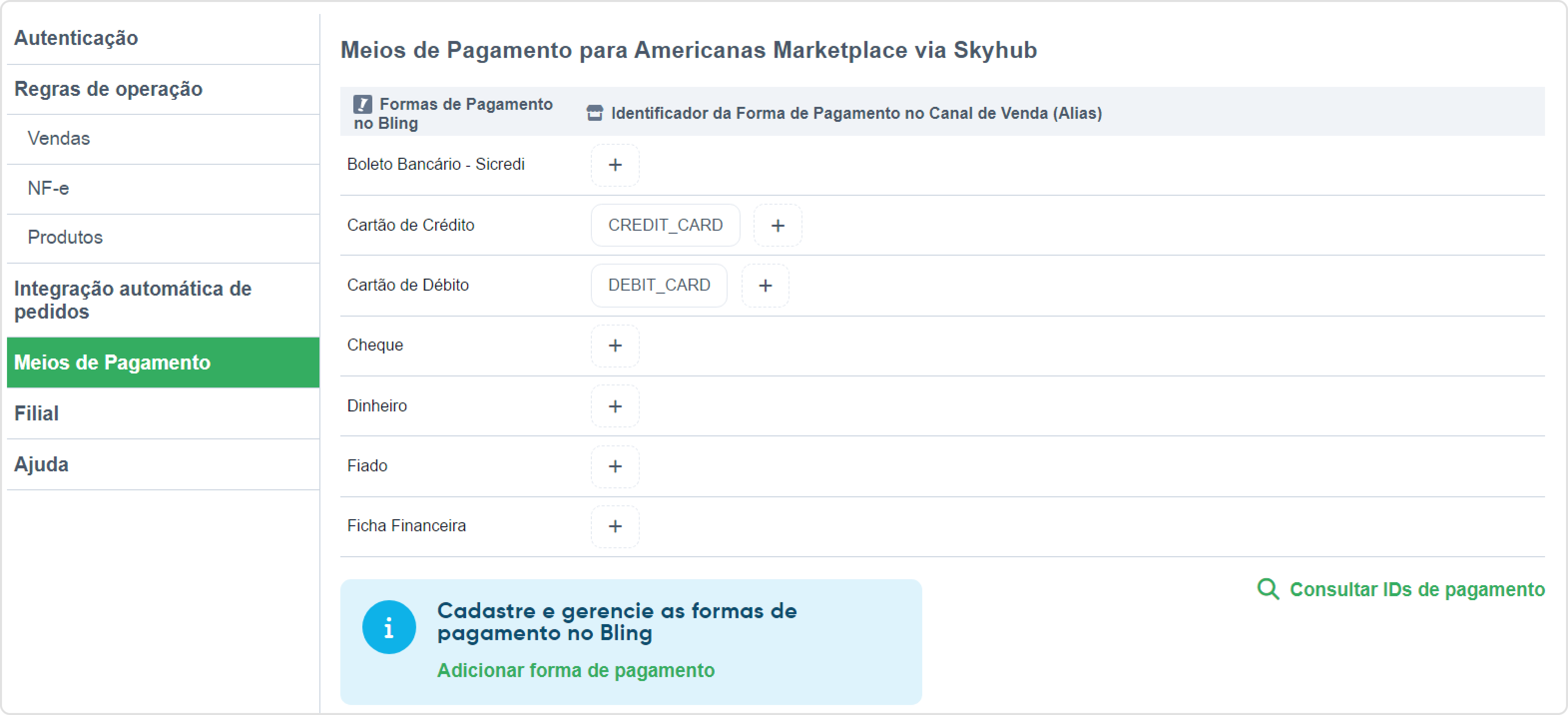Screen dimensions: 1568x715
Task: Open Adicionar forma de pagamento link
Action: pyautogui.click(x=575, y=670)
